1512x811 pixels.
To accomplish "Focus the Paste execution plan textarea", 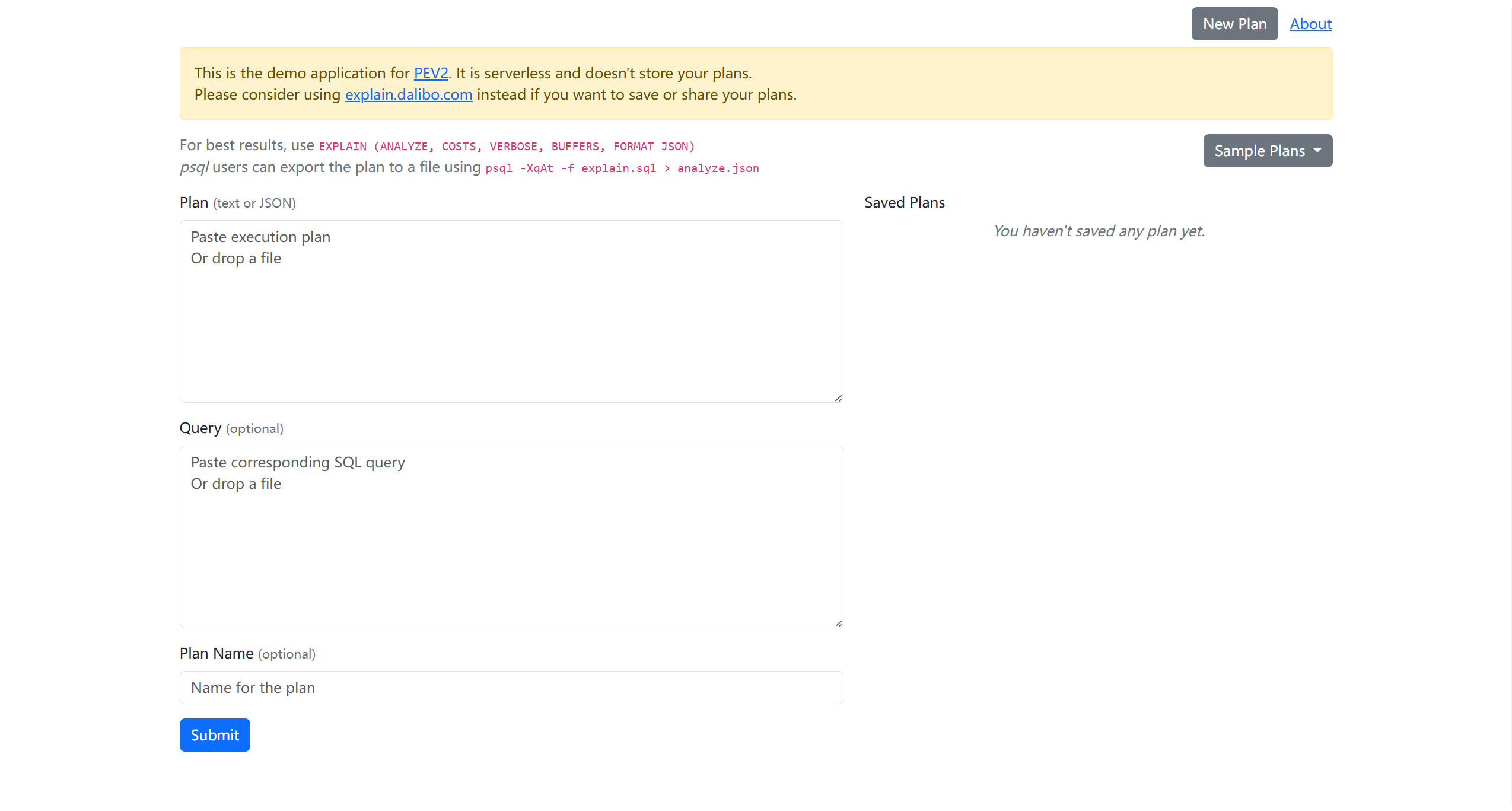I will tap(511, 311).
